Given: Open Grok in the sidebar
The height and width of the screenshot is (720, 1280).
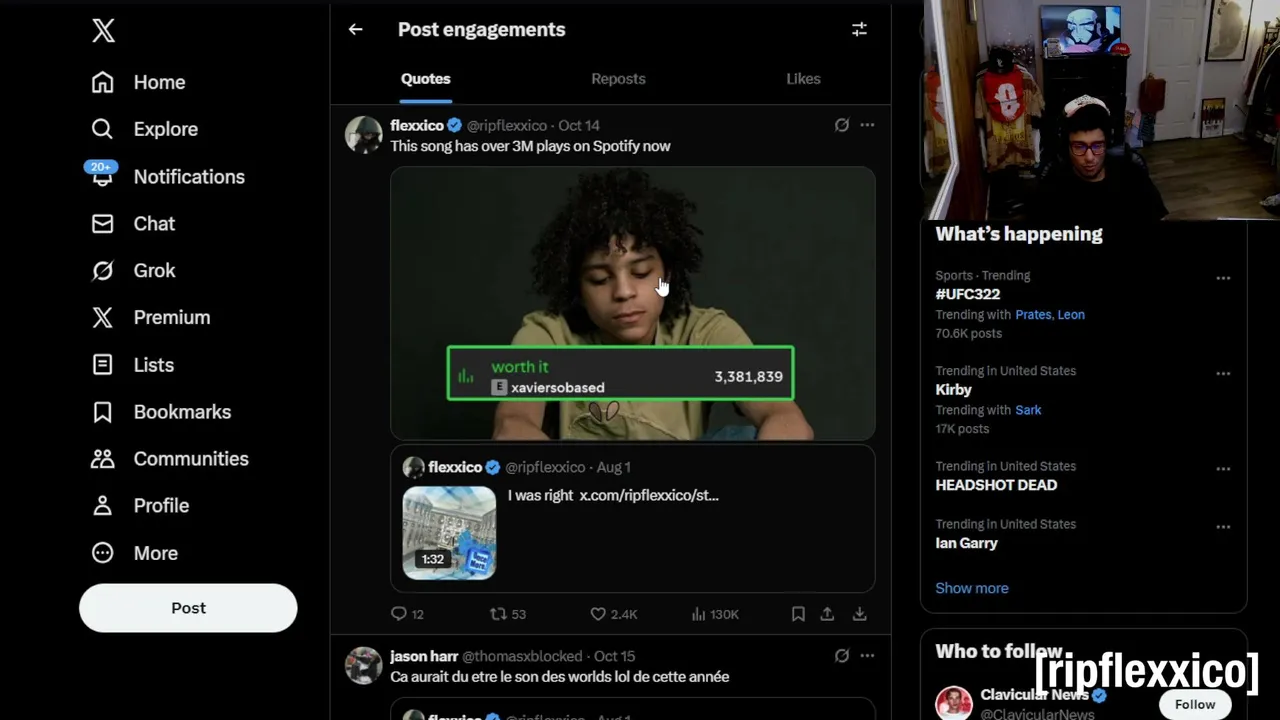Looking at the screenshot, I should pos(133,270).
